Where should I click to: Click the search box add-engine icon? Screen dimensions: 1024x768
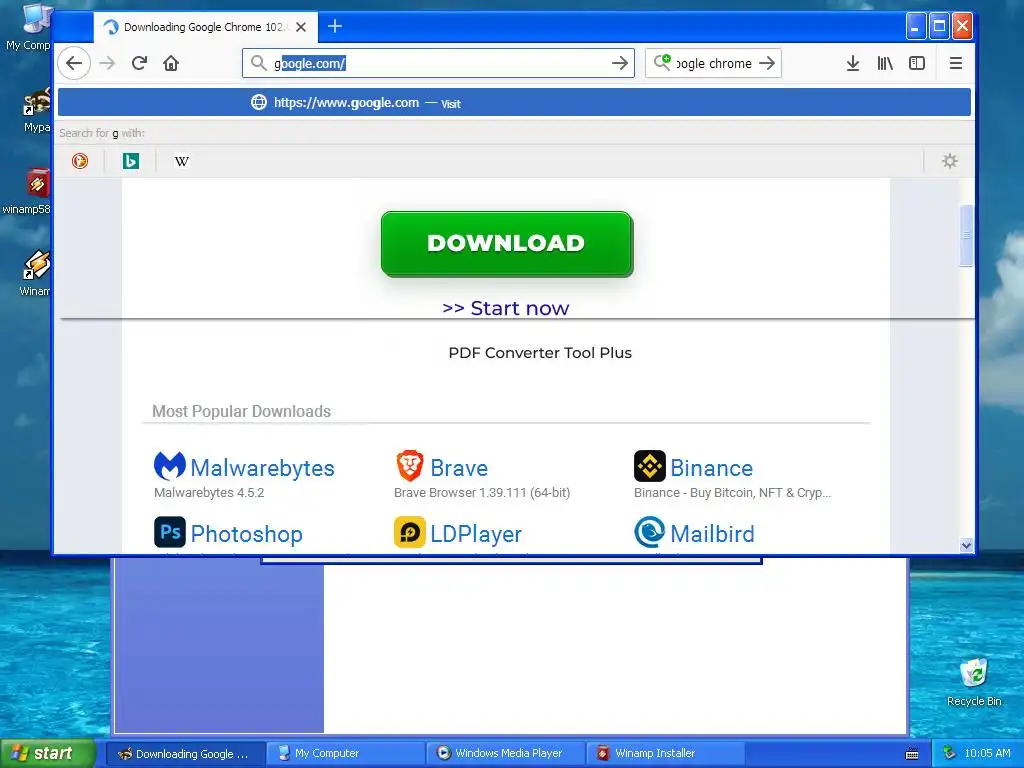click(662, 62)
